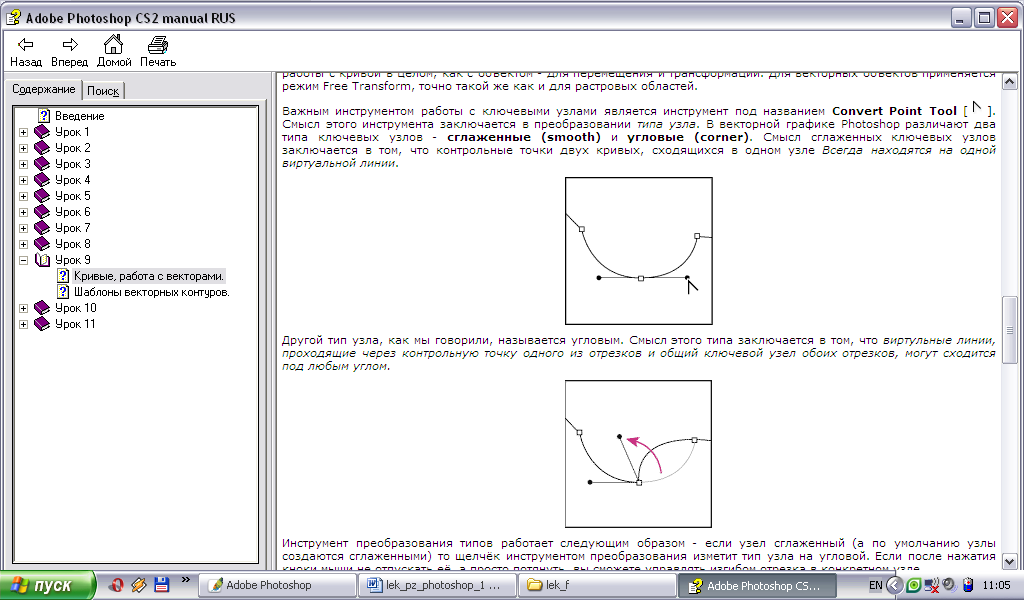Expand the Урок 11 node
Viewport: 1024px width, 600px height.
pos(24,324)
